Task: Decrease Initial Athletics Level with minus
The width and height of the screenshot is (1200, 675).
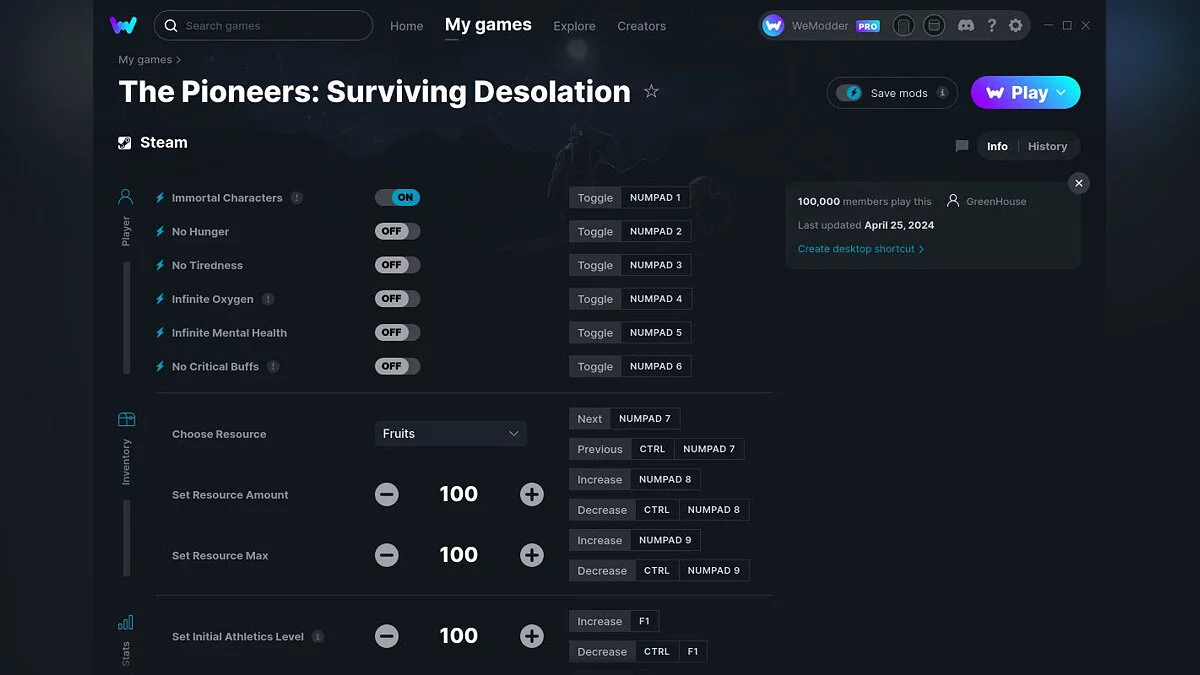Action: pyautogui.click(x=387, y=636)
